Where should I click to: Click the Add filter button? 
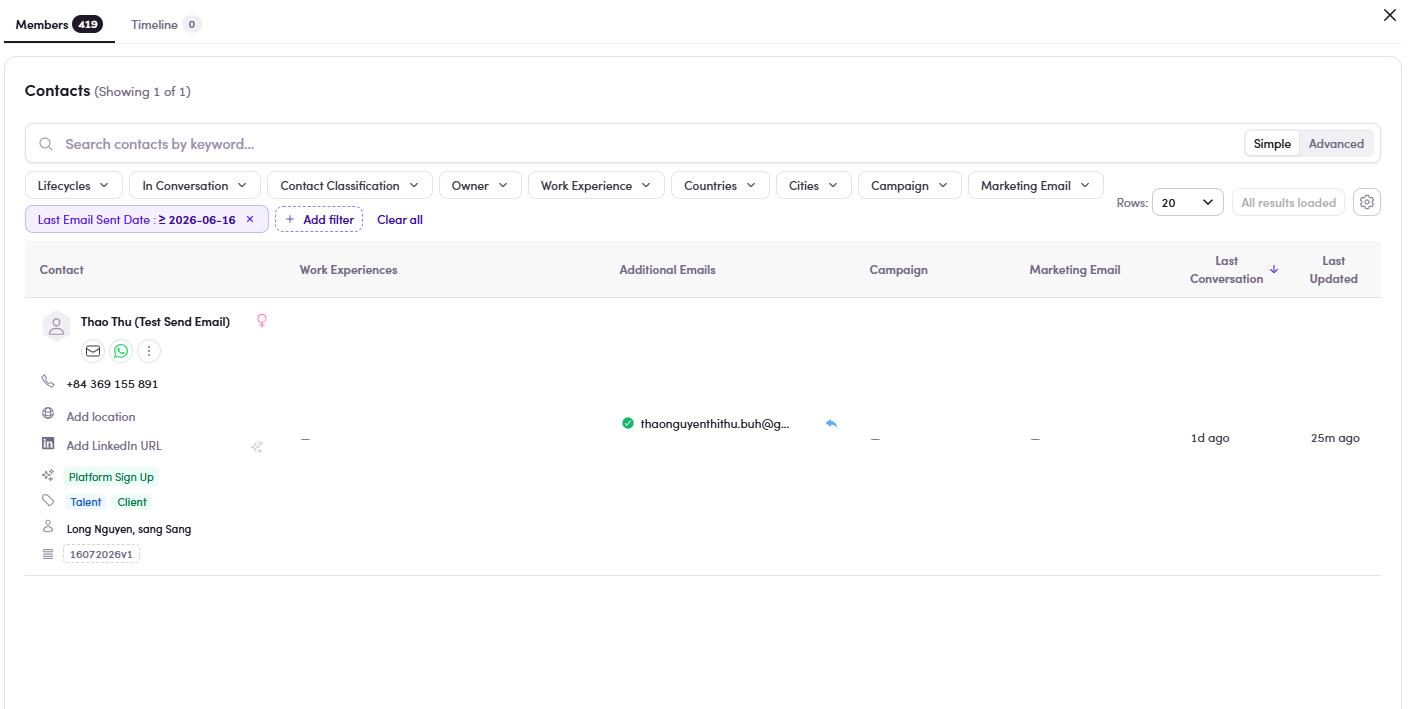[319, 219]
